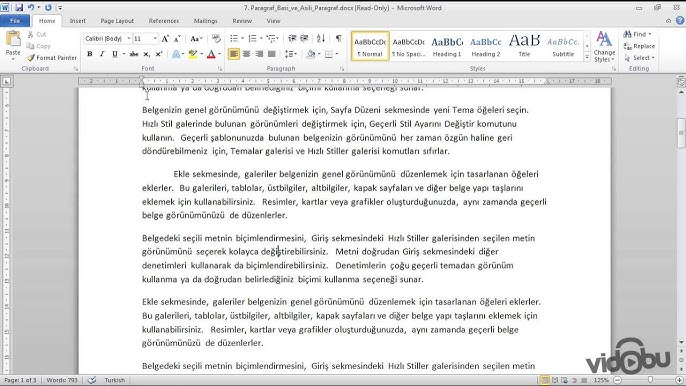Justify the paragraph text
The height and width of the screenshot is (386, 686).
pyautogui.click(x=272, y=54)
